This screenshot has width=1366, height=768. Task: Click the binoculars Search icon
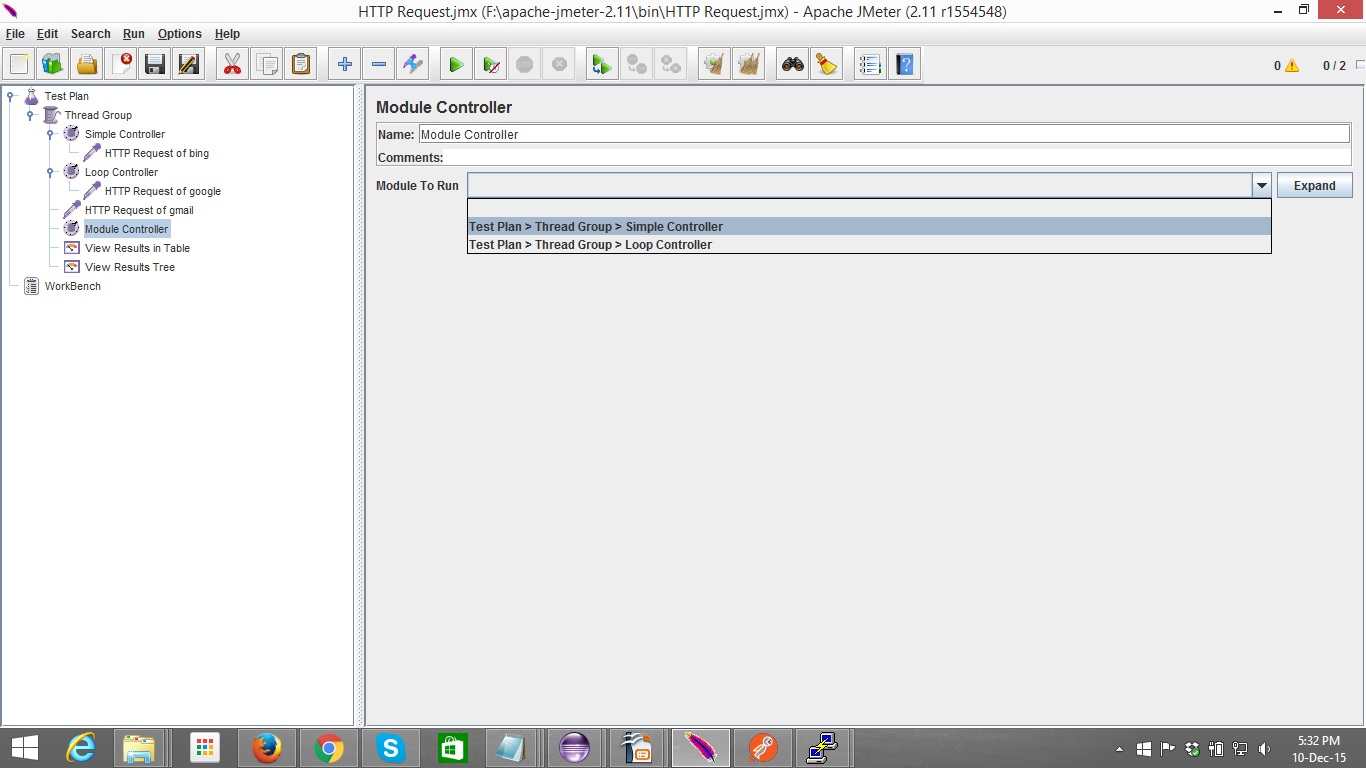point(793,65)
